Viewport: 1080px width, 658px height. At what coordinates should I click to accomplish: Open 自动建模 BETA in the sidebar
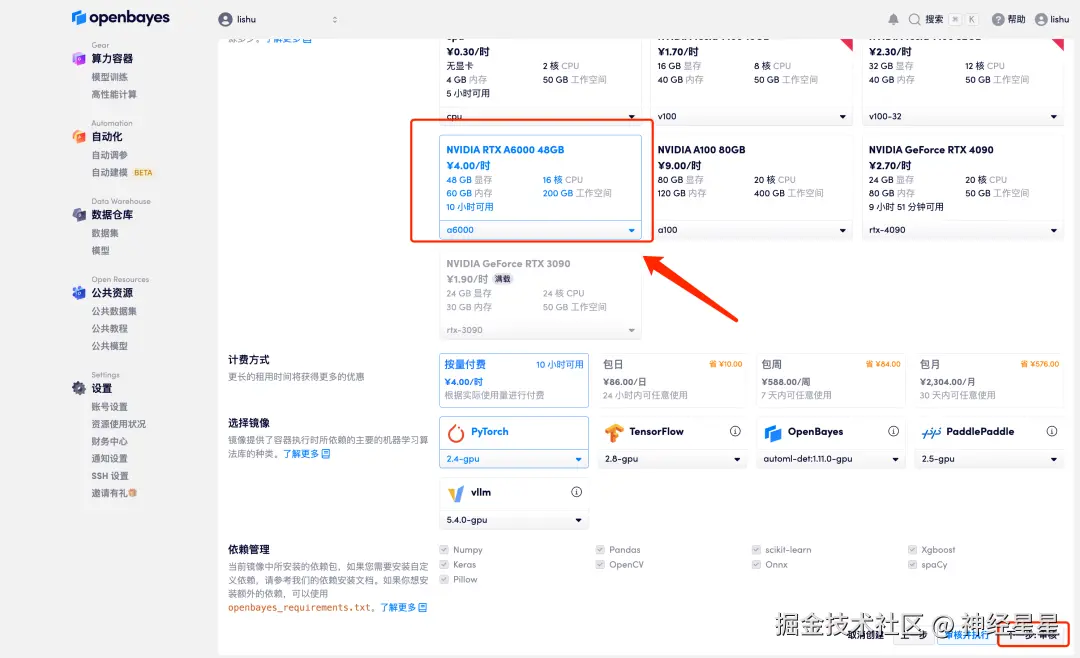pos(122,172)
